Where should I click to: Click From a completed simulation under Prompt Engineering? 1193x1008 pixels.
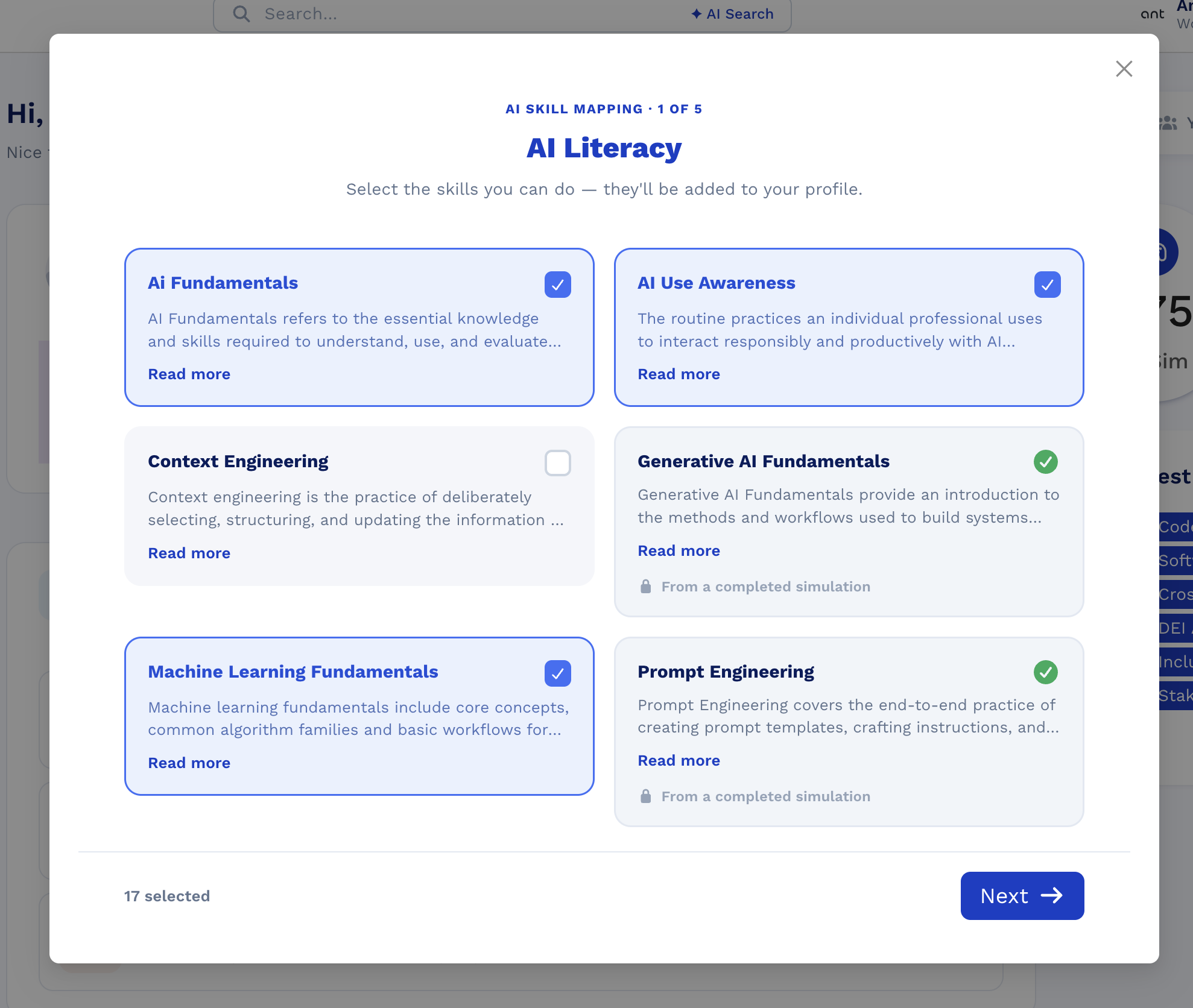coord(766,796)
